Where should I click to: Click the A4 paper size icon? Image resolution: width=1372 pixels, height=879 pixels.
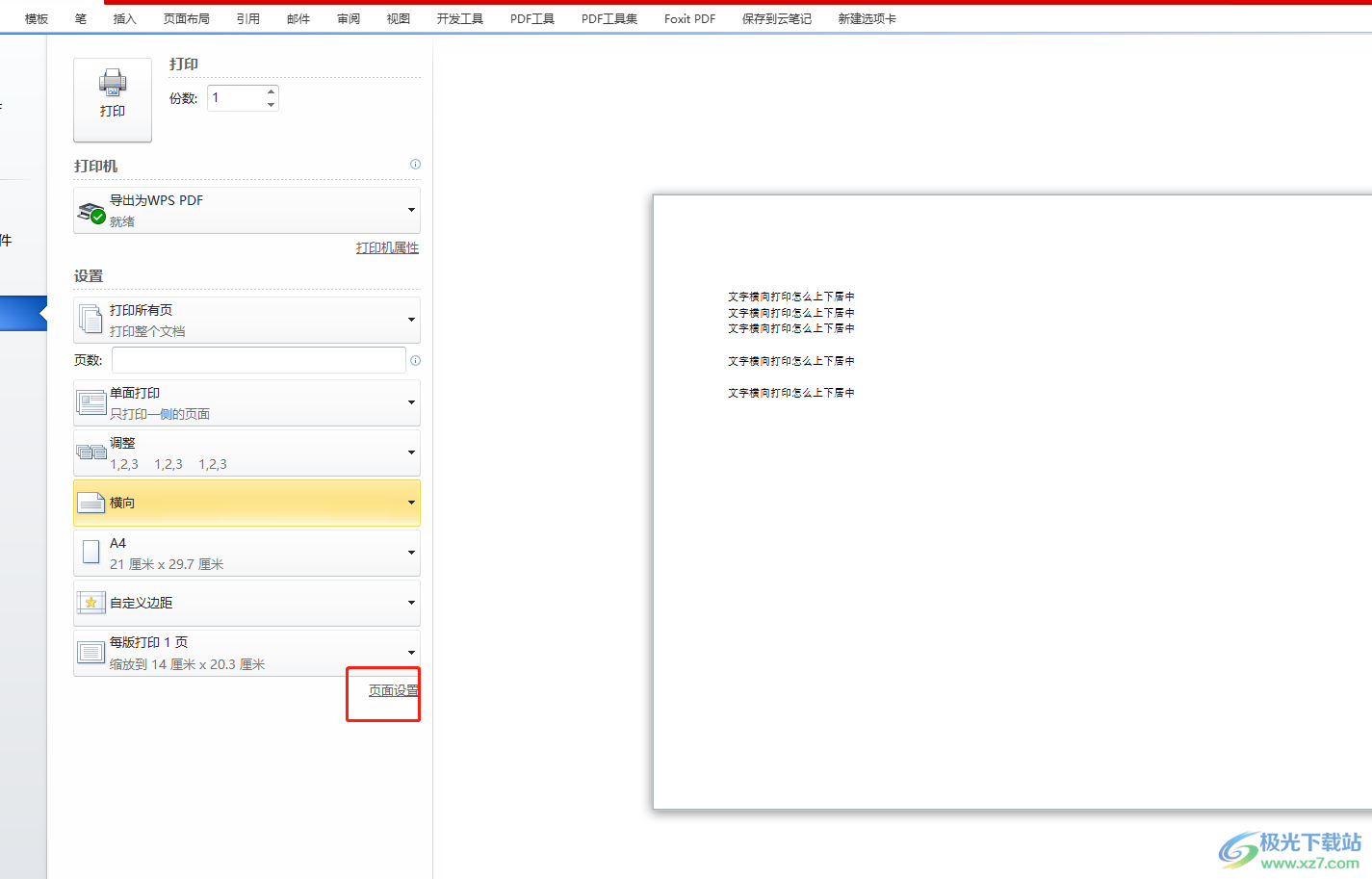[91, 552]
